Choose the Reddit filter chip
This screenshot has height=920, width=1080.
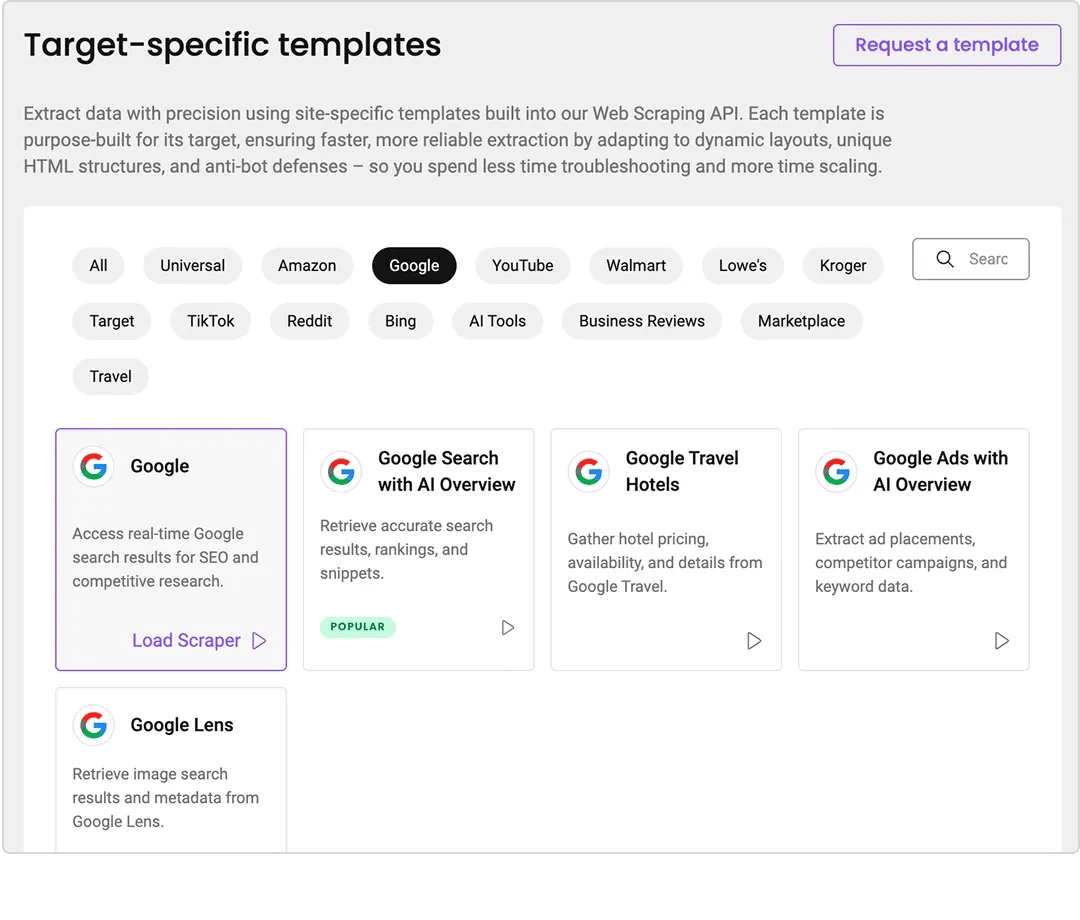pyautogui.click(x=309, y=321)
